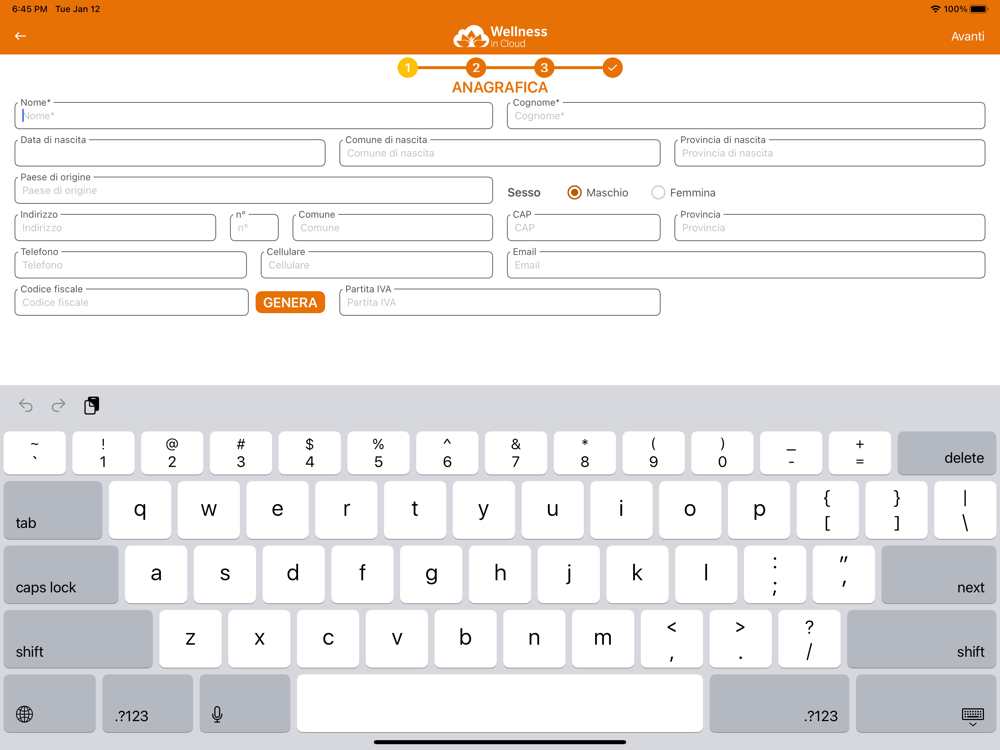The height and width of the screenshot is (750, 1000).
Task: Tap the delete key
Action: click(946, 453)
